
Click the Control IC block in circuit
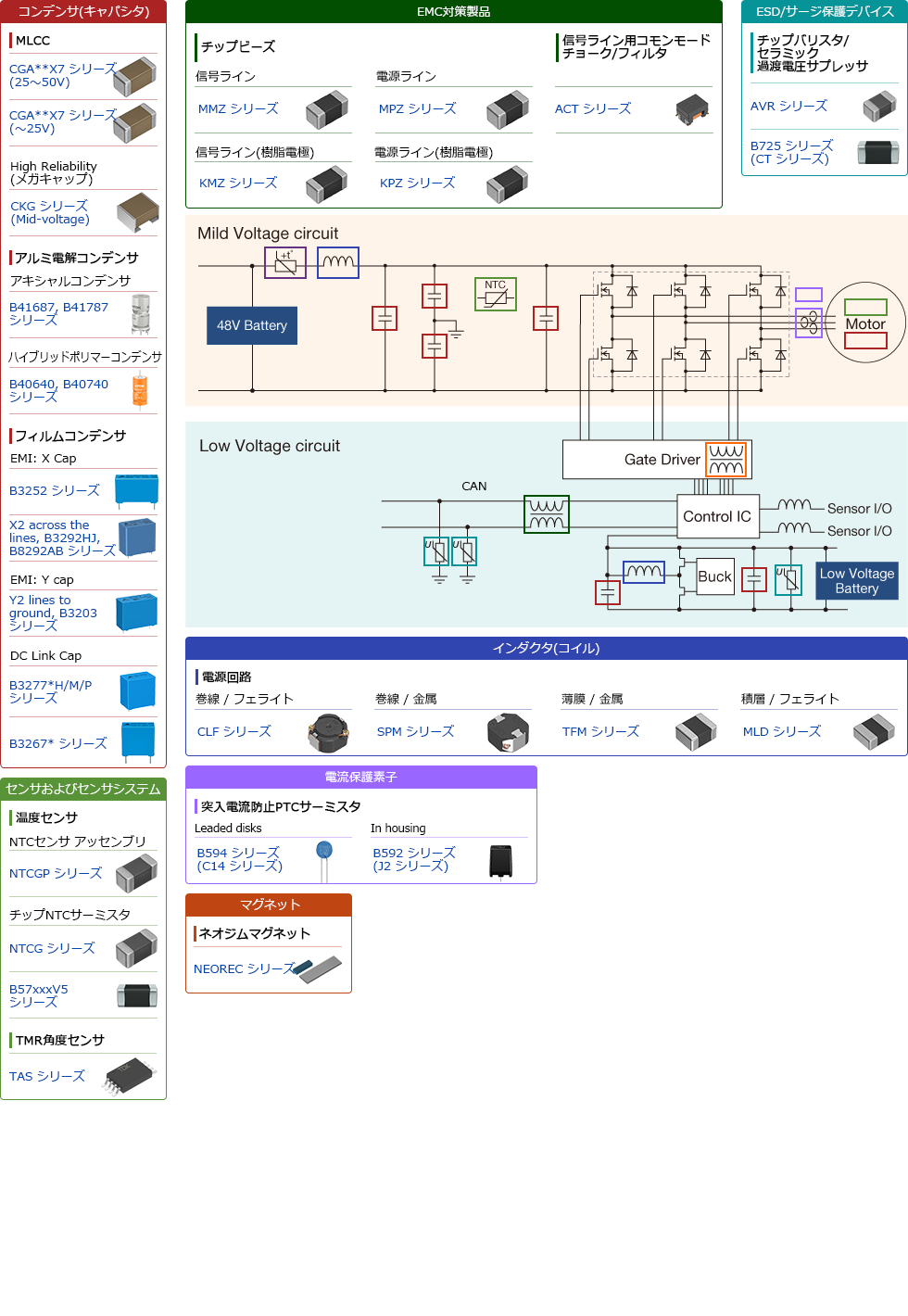pos(717,517)
